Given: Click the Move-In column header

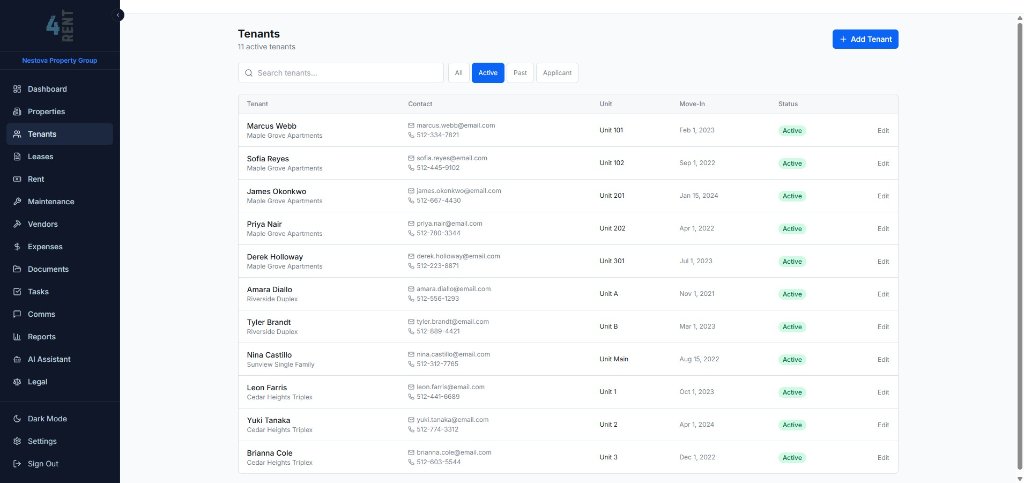Looking at the screenshot, I should (x=692, y=104).
